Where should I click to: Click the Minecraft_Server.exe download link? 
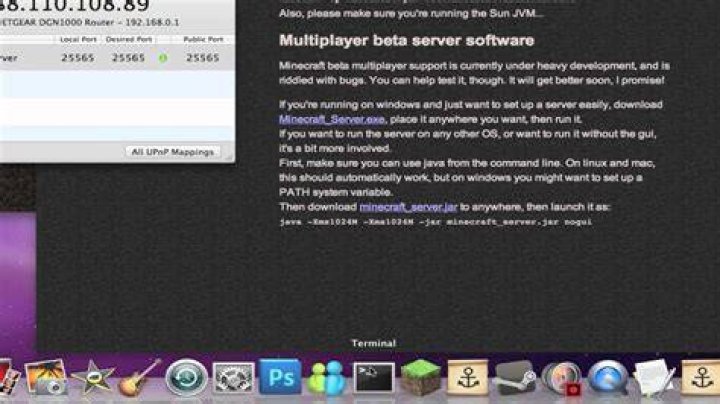click(332, 119)
